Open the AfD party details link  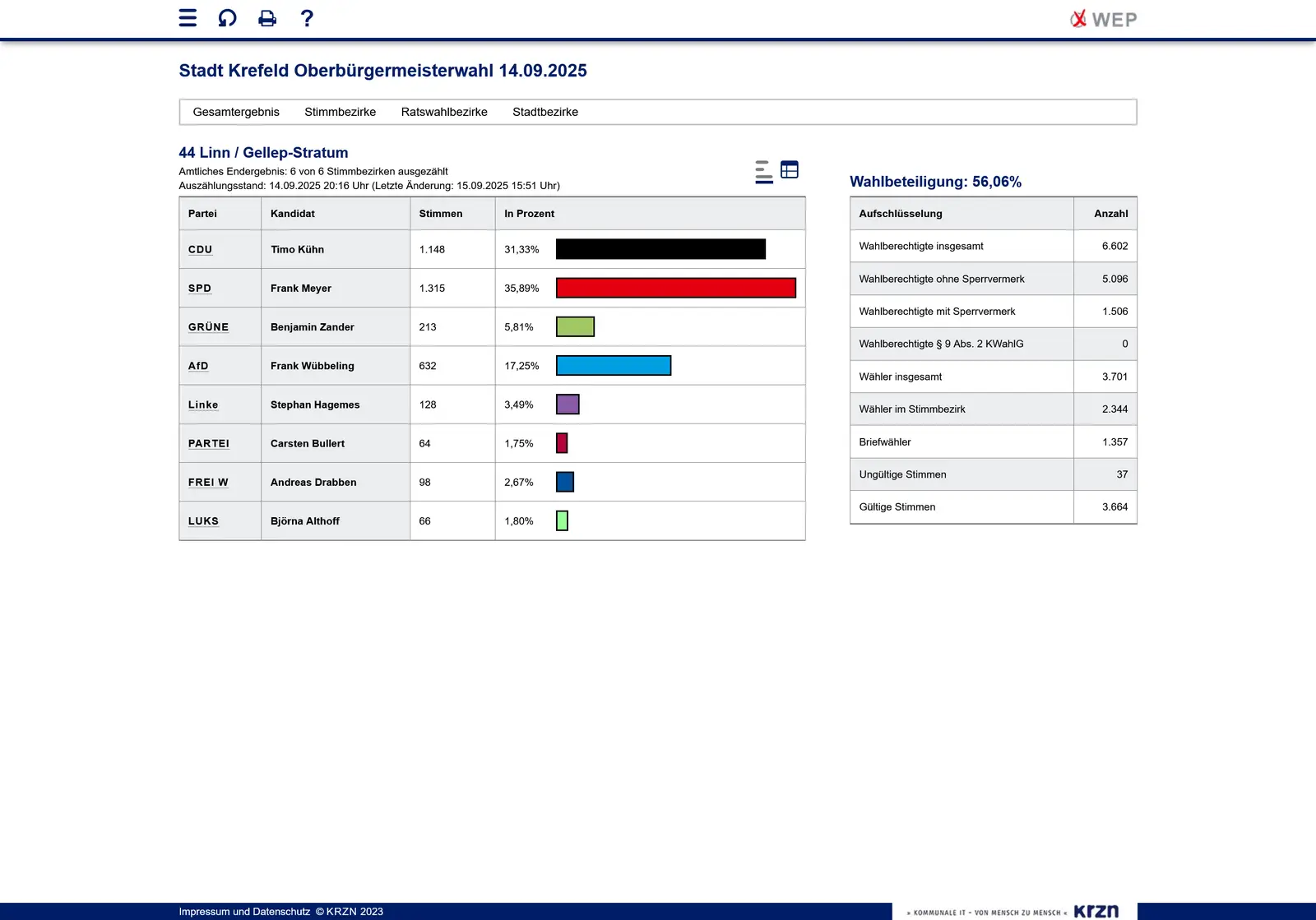197,365
